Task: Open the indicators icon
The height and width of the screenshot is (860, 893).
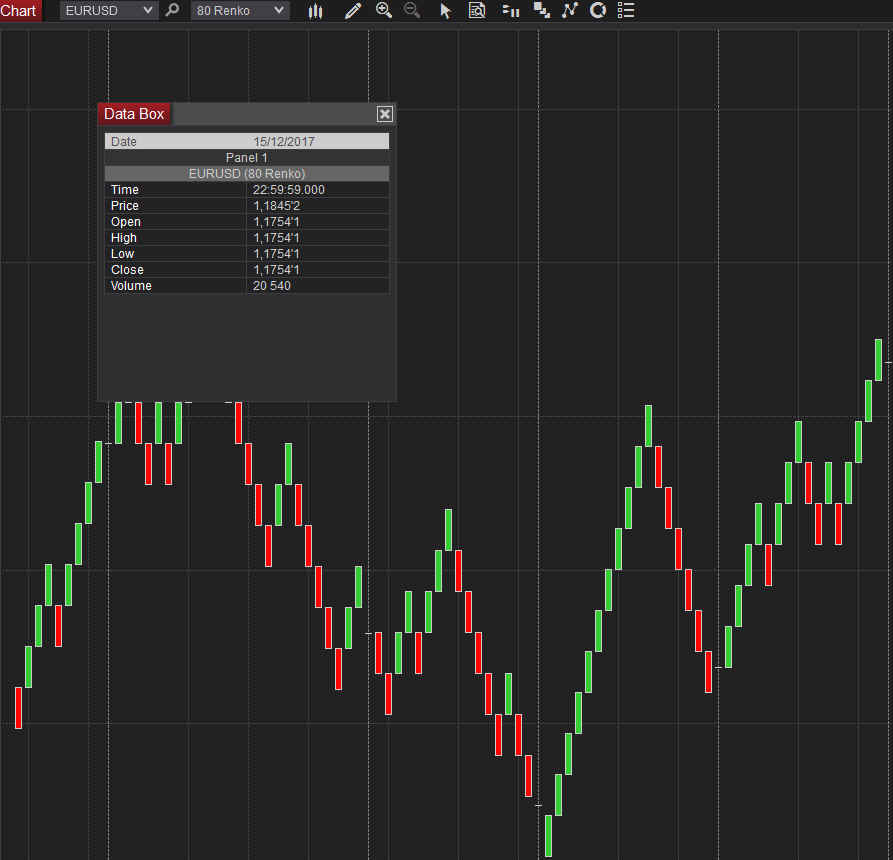Action: coord(570,10)
